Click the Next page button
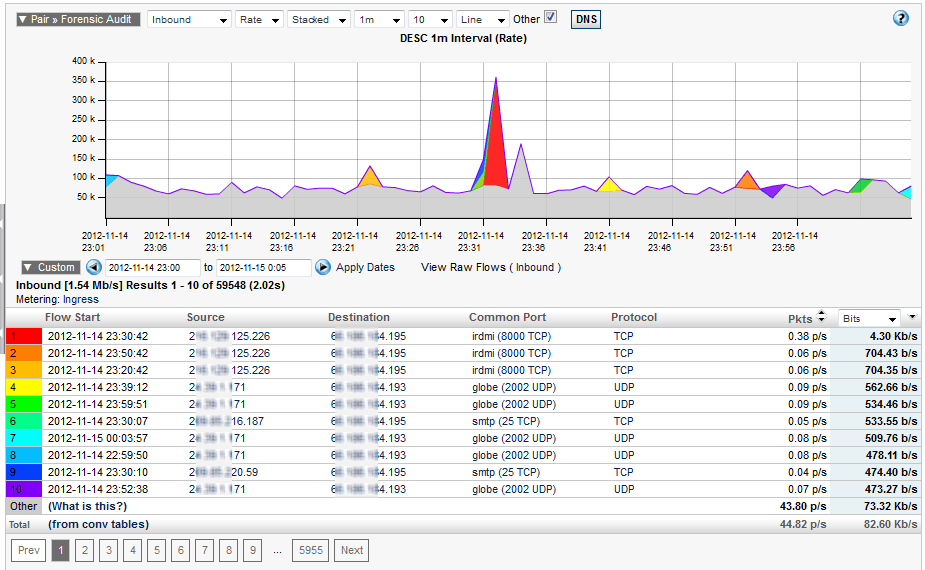 tap(352, 551)
